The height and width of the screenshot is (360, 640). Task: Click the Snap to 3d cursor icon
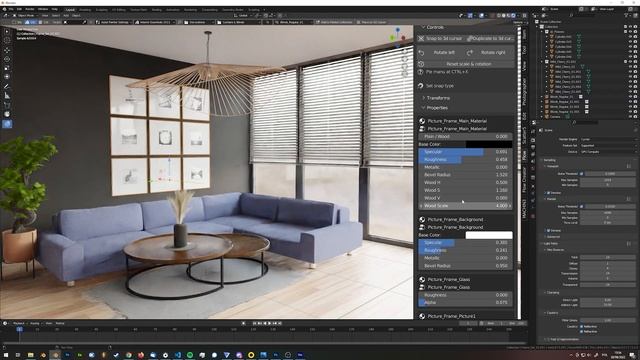click(x=421, y=38)
